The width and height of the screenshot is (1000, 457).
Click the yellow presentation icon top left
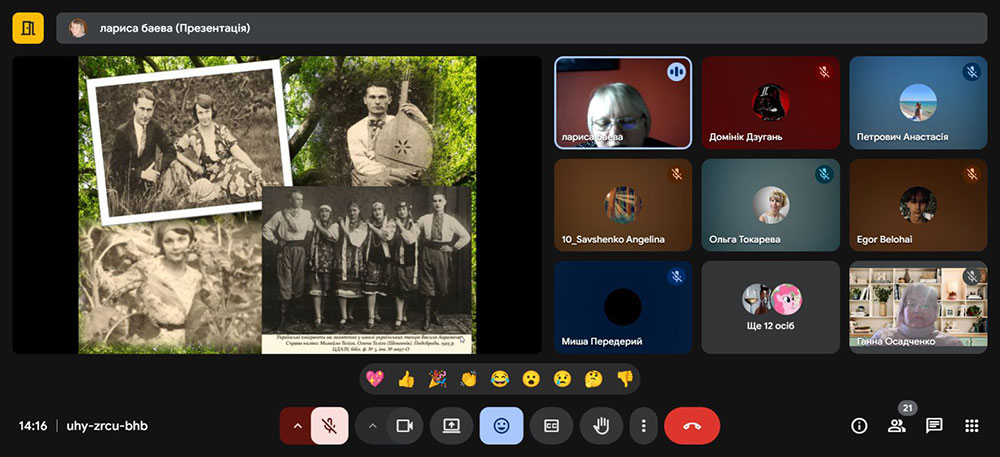pyautogui.click(x=28, y=28)
